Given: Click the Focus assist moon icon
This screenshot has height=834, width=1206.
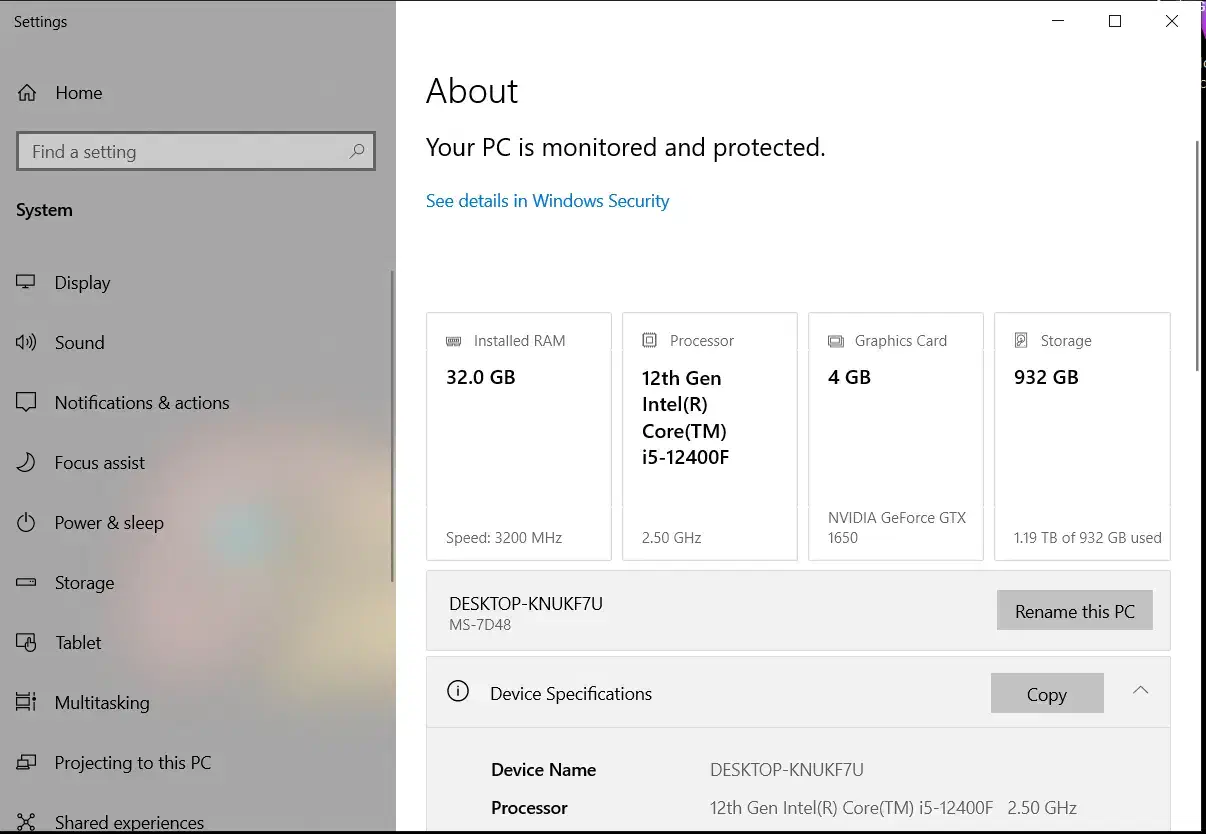Looking at the screenshot, I should click(x=26, y=463).
